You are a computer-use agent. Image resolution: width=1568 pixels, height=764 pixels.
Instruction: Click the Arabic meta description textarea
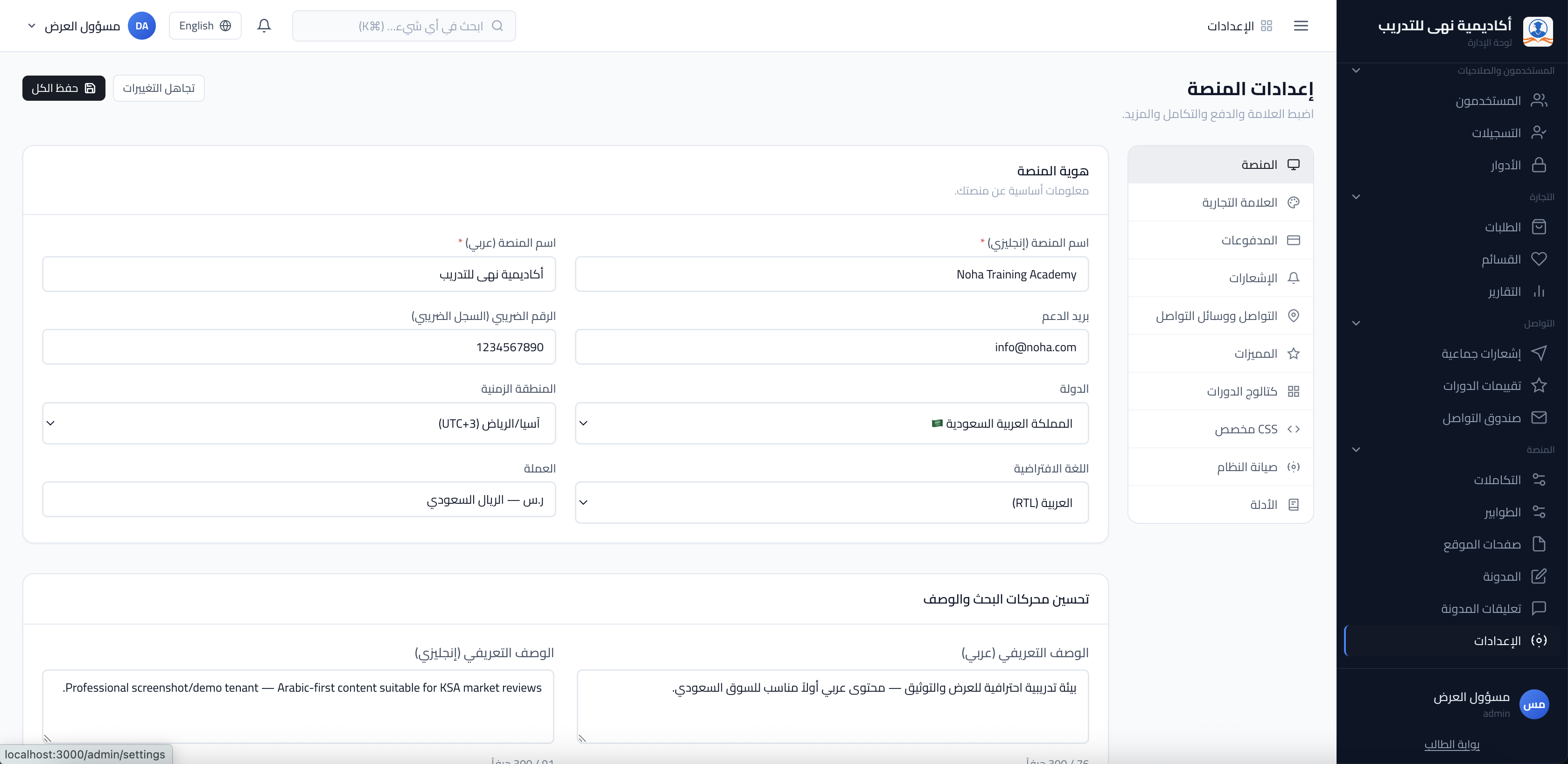pos(833,706)
